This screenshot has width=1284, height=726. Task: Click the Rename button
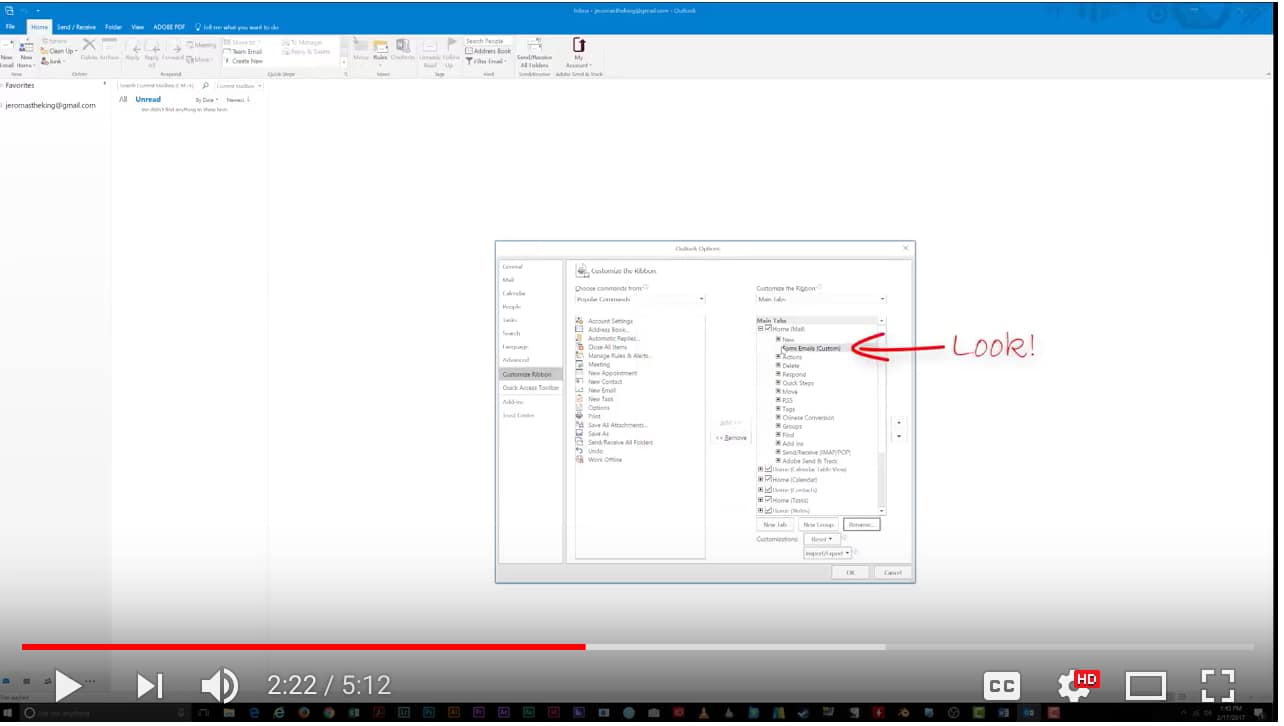862,524
